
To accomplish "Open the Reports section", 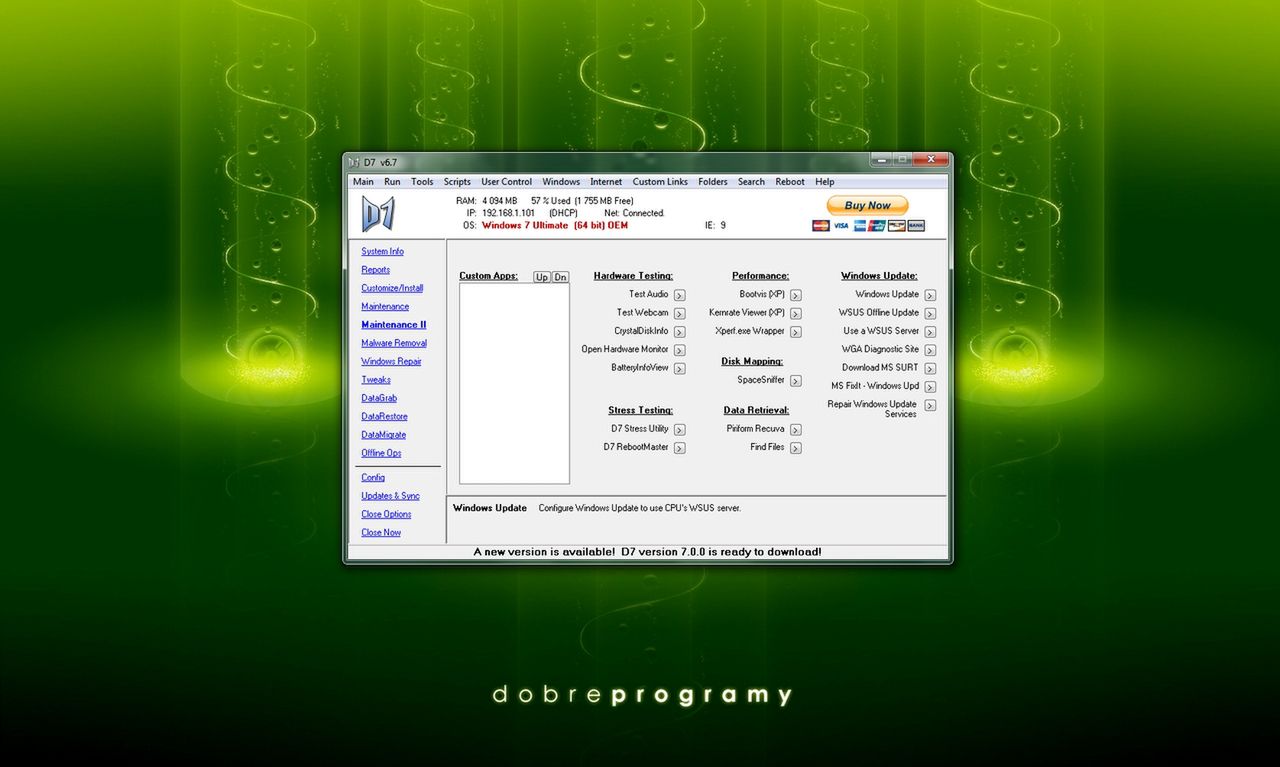I will click(376, 270).
